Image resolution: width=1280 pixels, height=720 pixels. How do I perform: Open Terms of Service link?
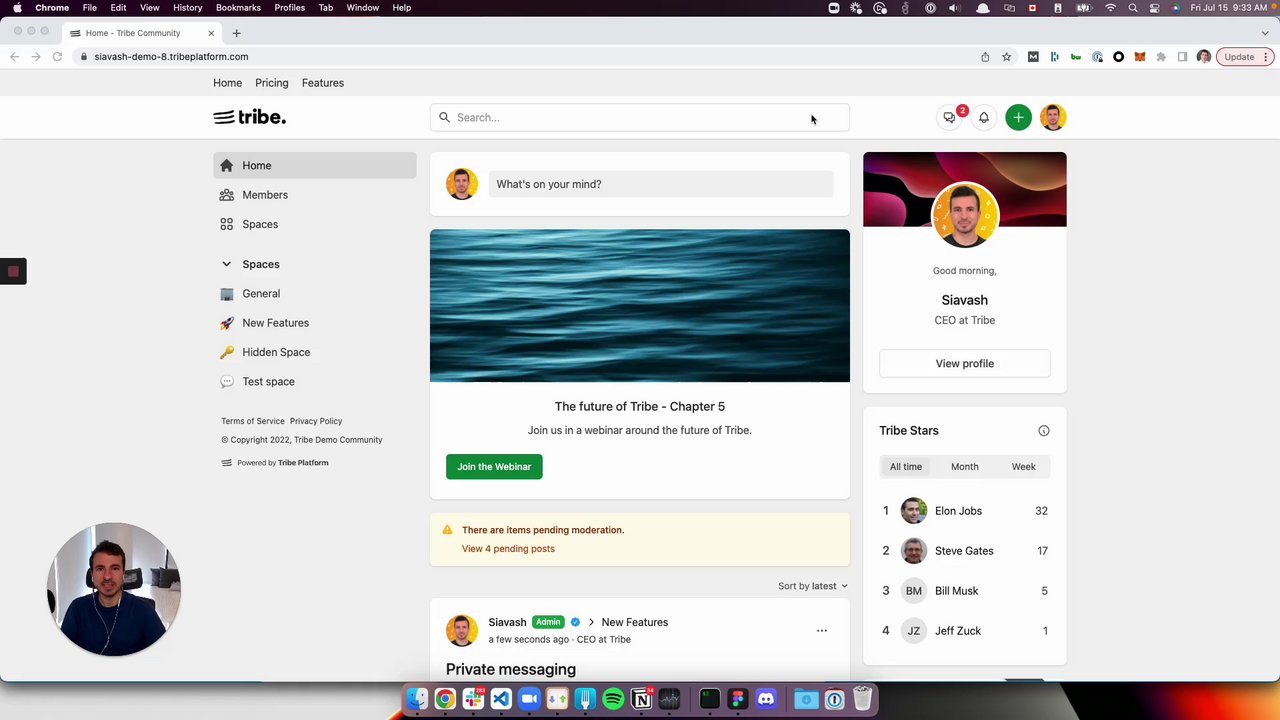(x=253, y=421)
